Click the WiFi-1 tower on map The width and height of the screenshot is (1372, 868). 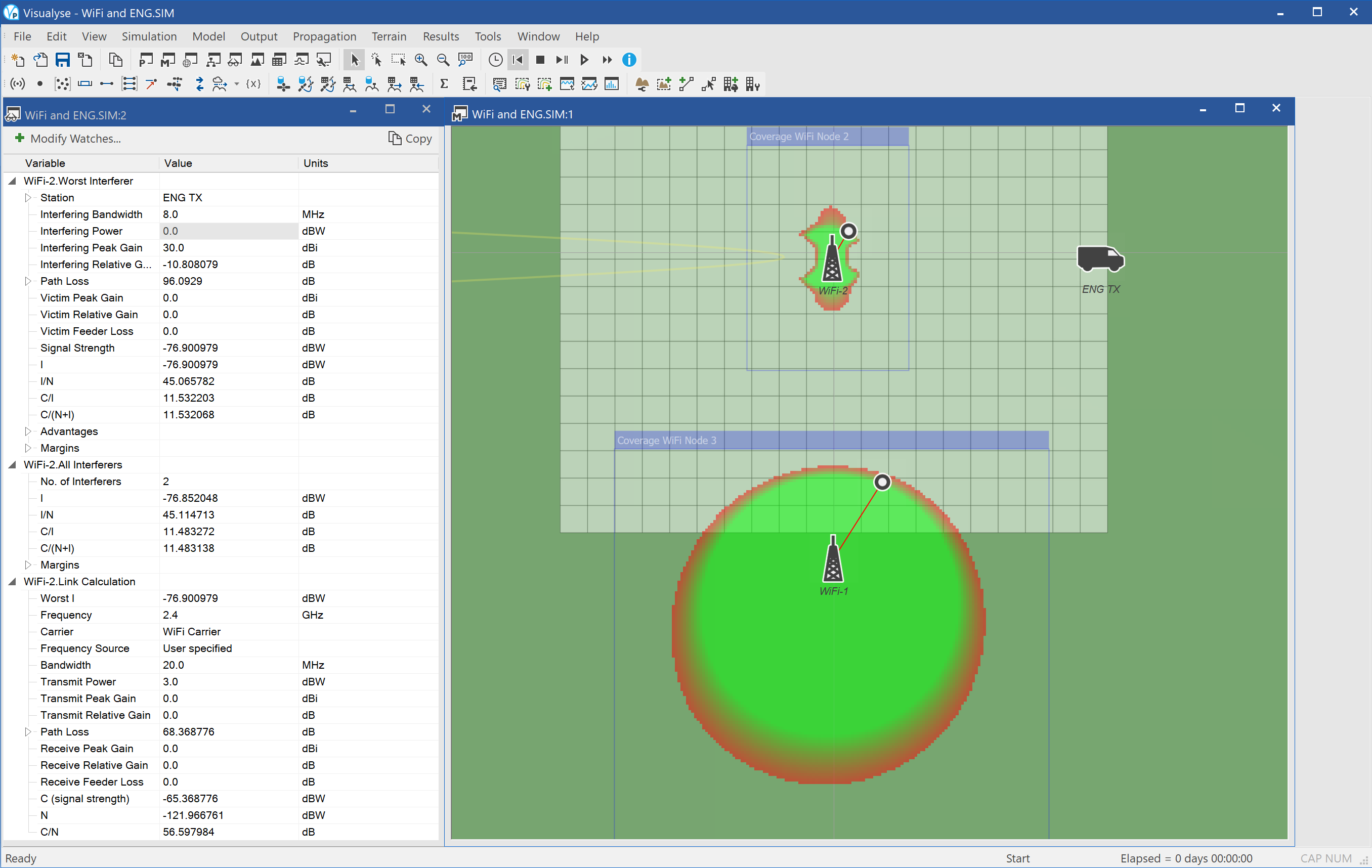[833, 559]
